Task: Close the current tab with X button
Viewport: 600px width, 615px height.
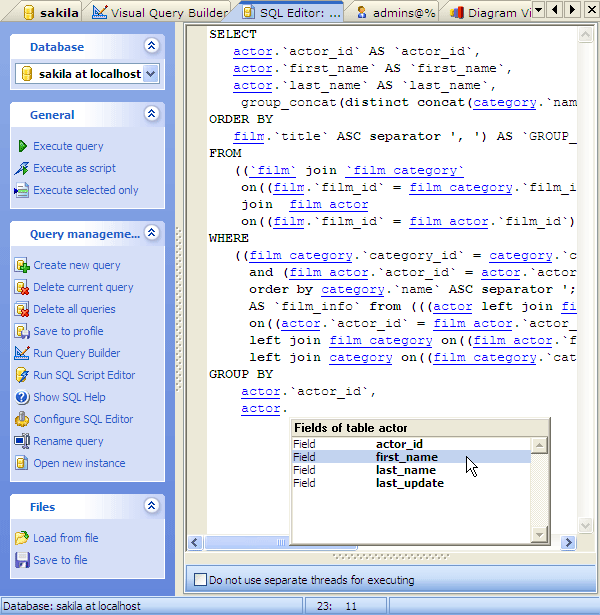Action: click(591, 9)
